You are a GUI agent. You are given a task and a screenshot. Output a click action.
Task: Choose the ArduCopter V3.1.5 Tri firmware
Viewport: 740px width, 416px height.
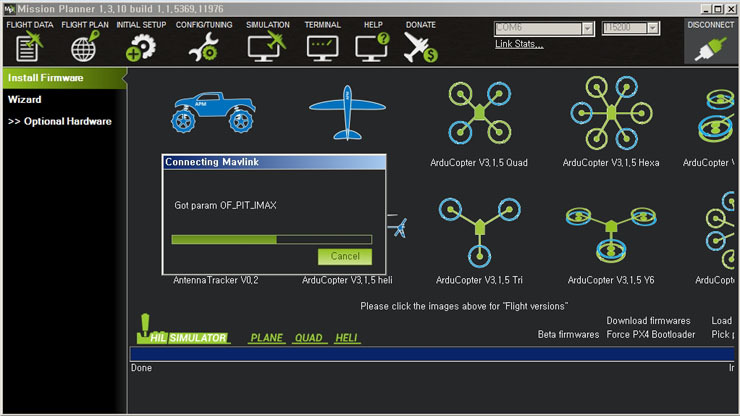(x=479, y=232)
